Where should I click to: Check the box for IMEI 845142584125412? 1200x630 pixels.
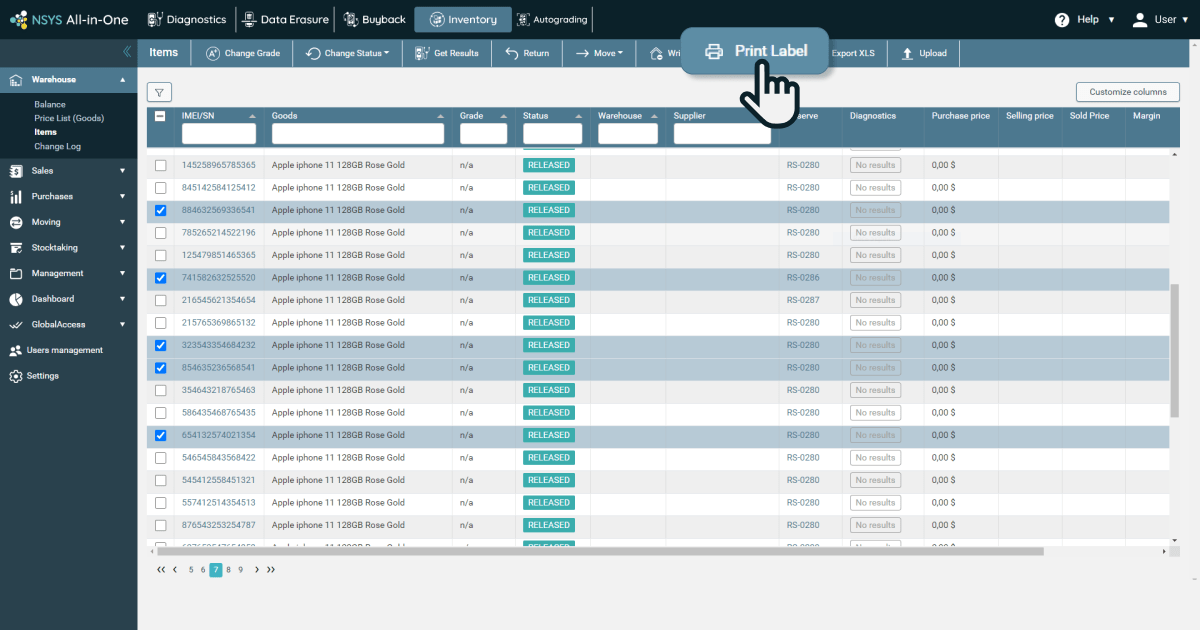click(160, 188)
